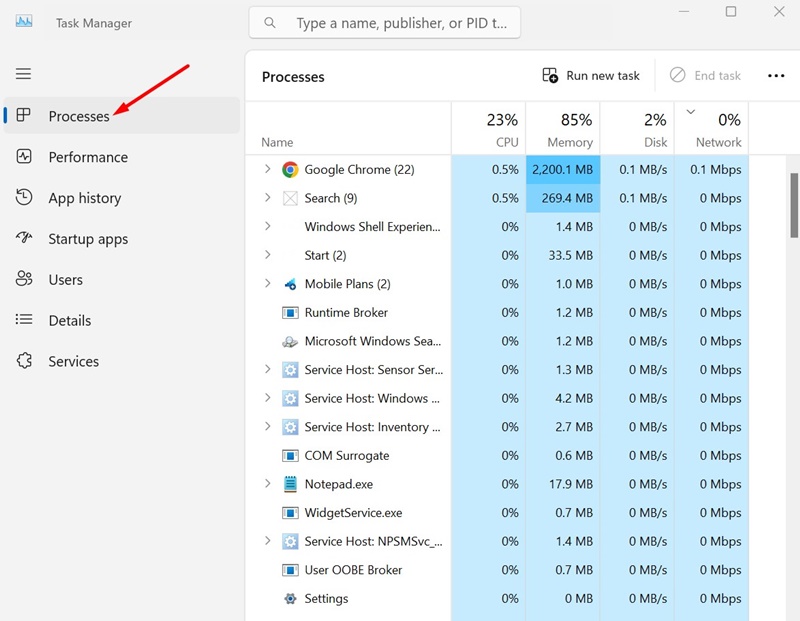The width and height of the screenshot is (800, 621).
Task: Click the Google Chrome process icon
Action: tap(290, 170)
